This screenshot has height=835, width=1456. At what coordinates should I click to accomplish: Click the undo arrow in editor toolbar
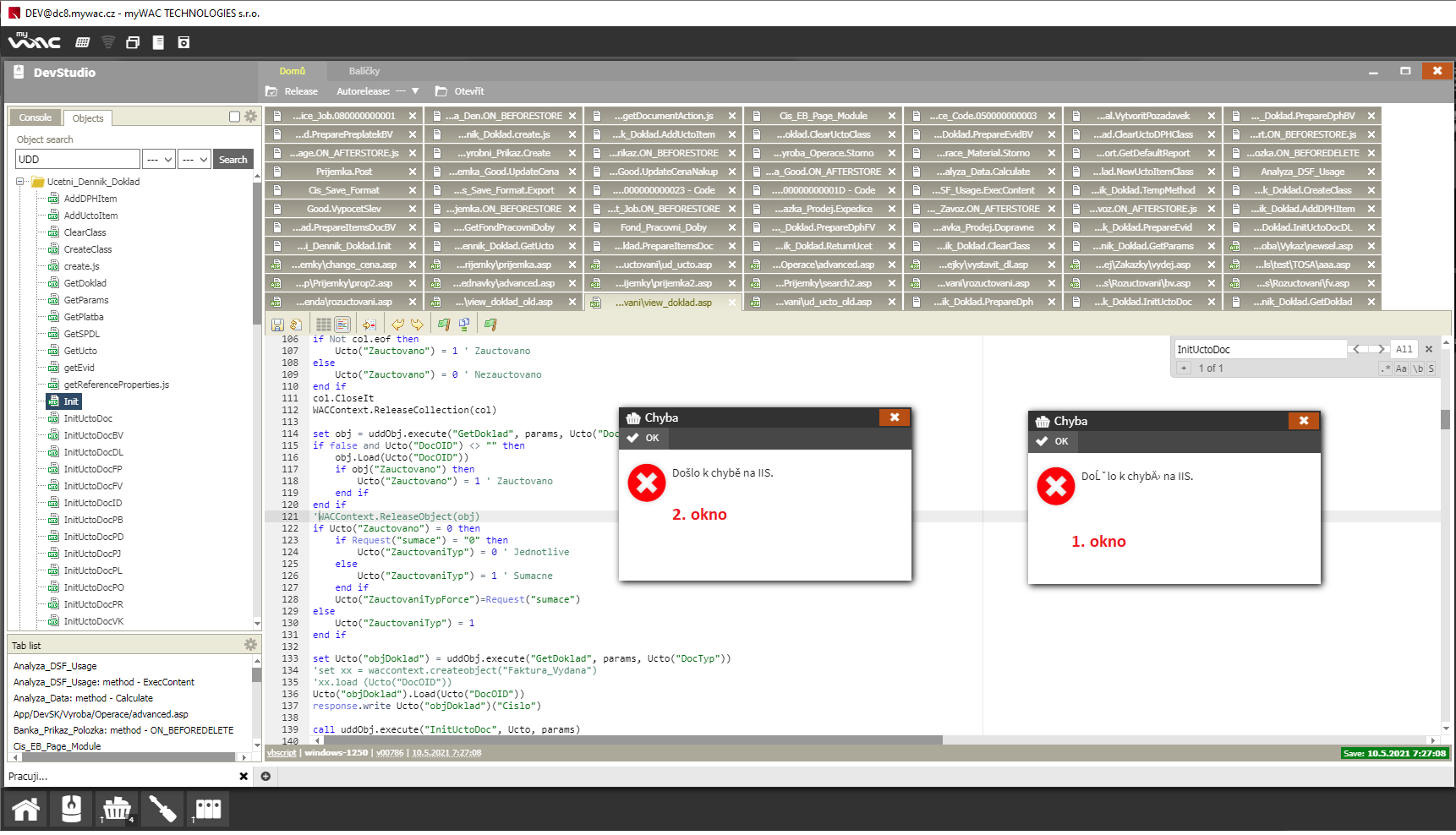coord(398,325)
